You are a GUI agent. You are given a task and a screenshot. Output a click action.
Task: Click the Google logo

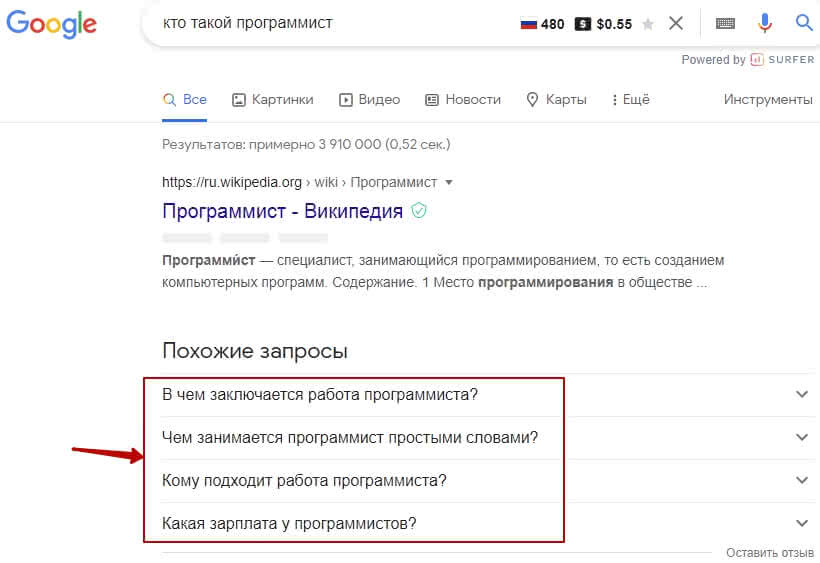pyautogui.click(x=51, y=24)
